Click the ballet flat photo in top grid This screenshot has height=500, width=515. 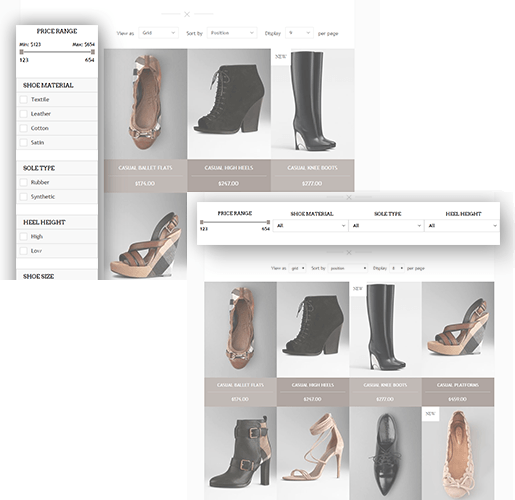click(145, 104)
